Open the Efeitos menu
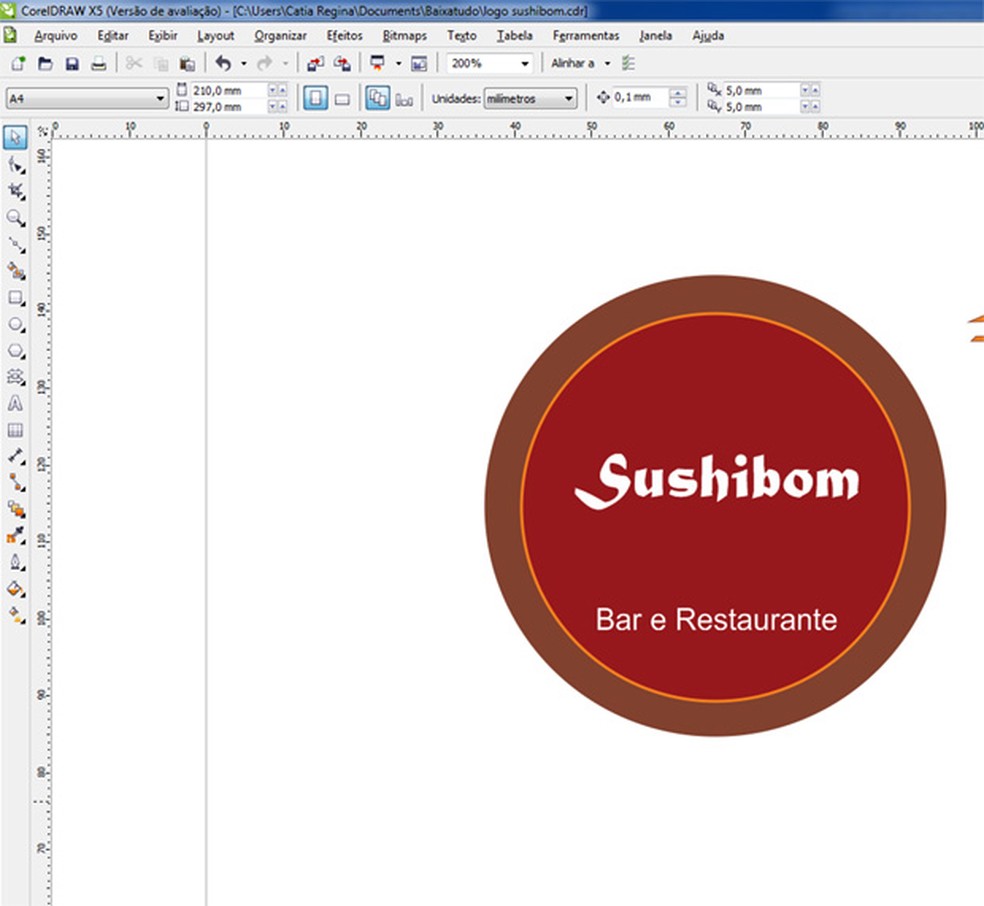The width and height of the screenshot is (984, 906). 344,35
